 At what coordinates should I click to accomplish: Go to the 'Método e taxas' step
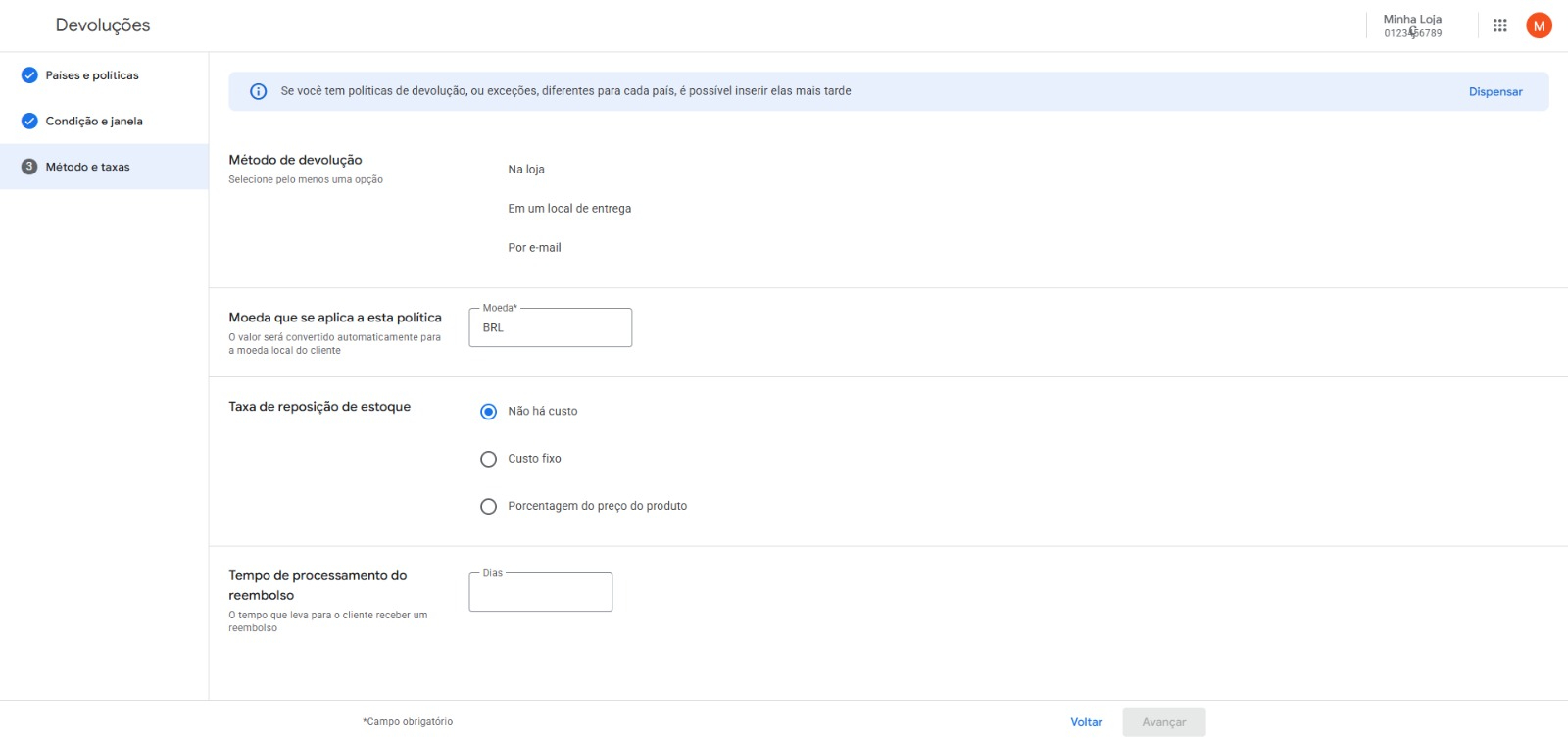tap(87, 167)
